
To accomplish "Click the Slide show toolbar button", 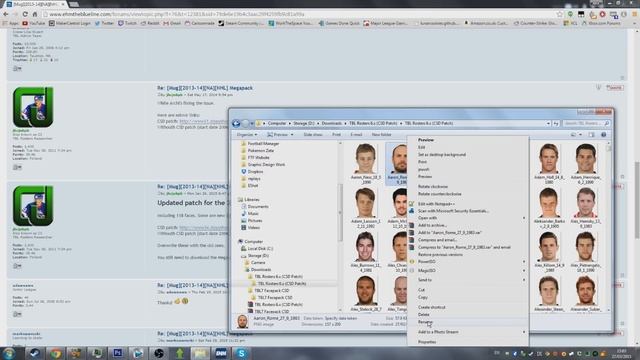I will click(313, 135).
